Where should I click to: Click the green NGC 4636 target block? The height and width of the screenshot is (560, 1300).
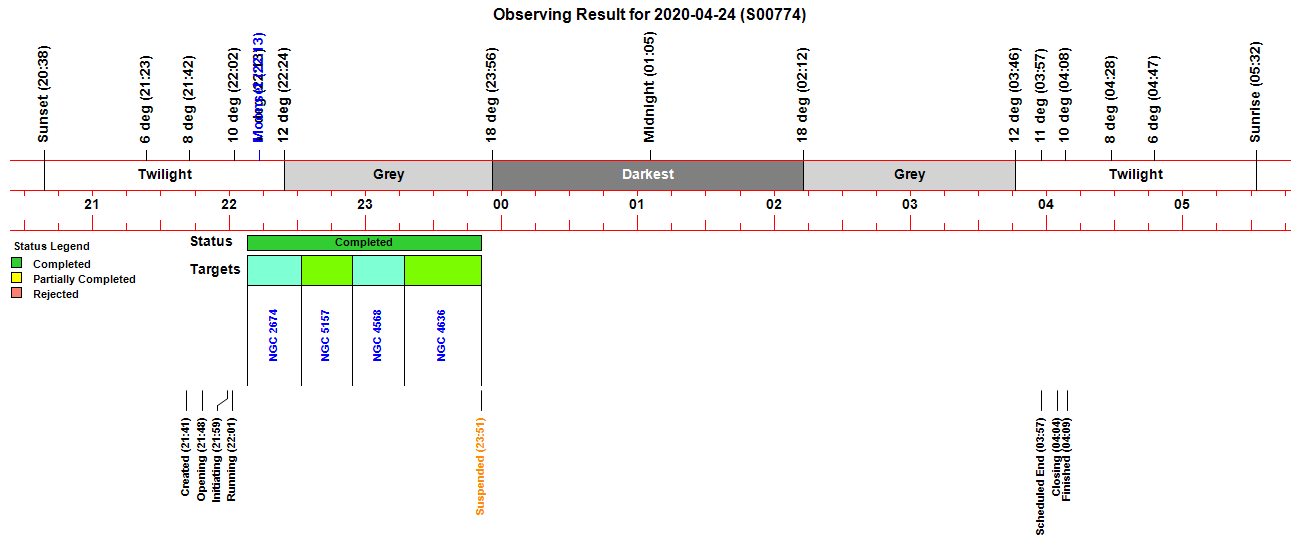click(x=443, y=271)
